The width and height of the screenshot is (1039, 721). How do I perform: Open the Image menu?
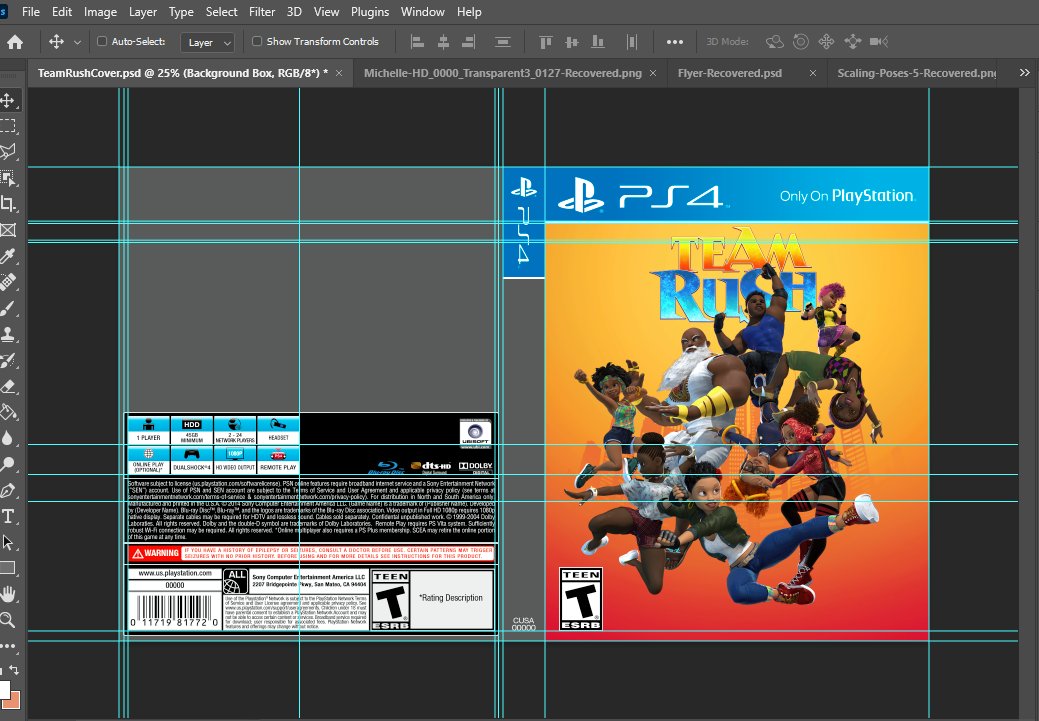(x=100, y=12)
